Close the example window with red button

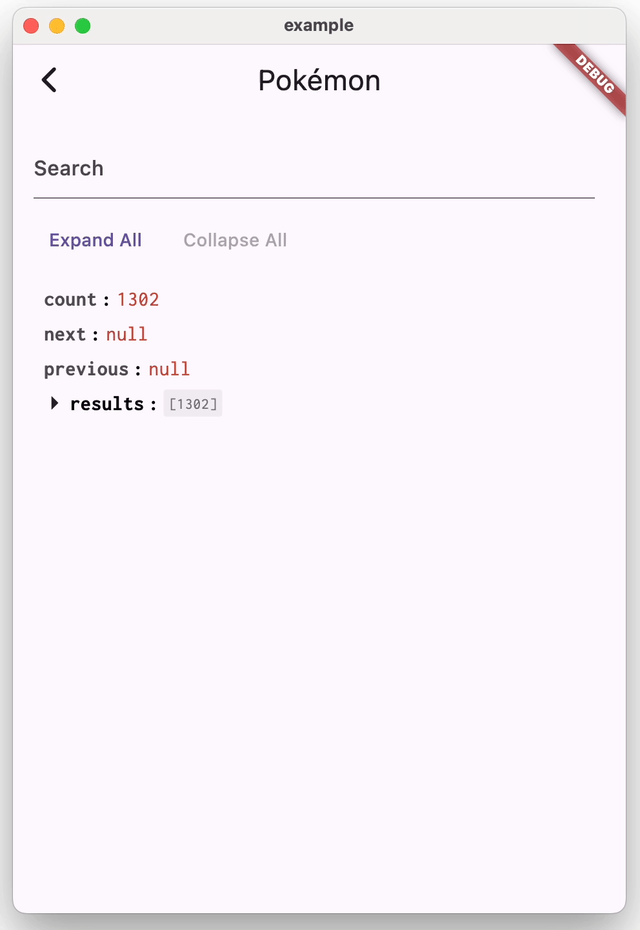tap(31, 26)
